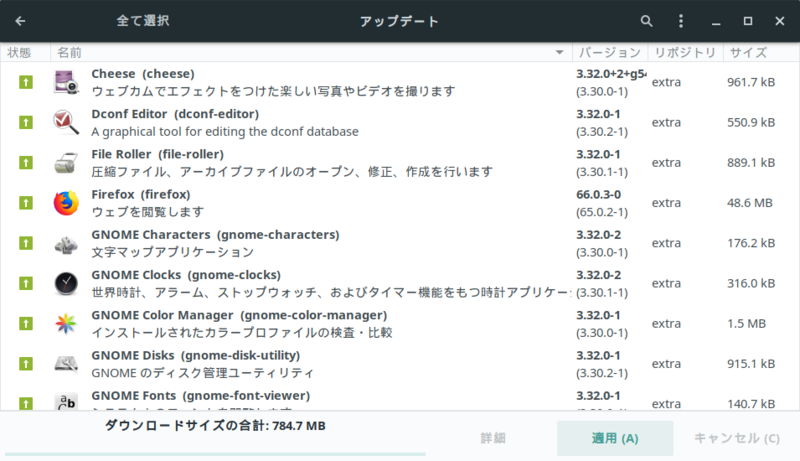Select the Cheese (cheese) row title

pyautogui.click(x=143, y=73)
